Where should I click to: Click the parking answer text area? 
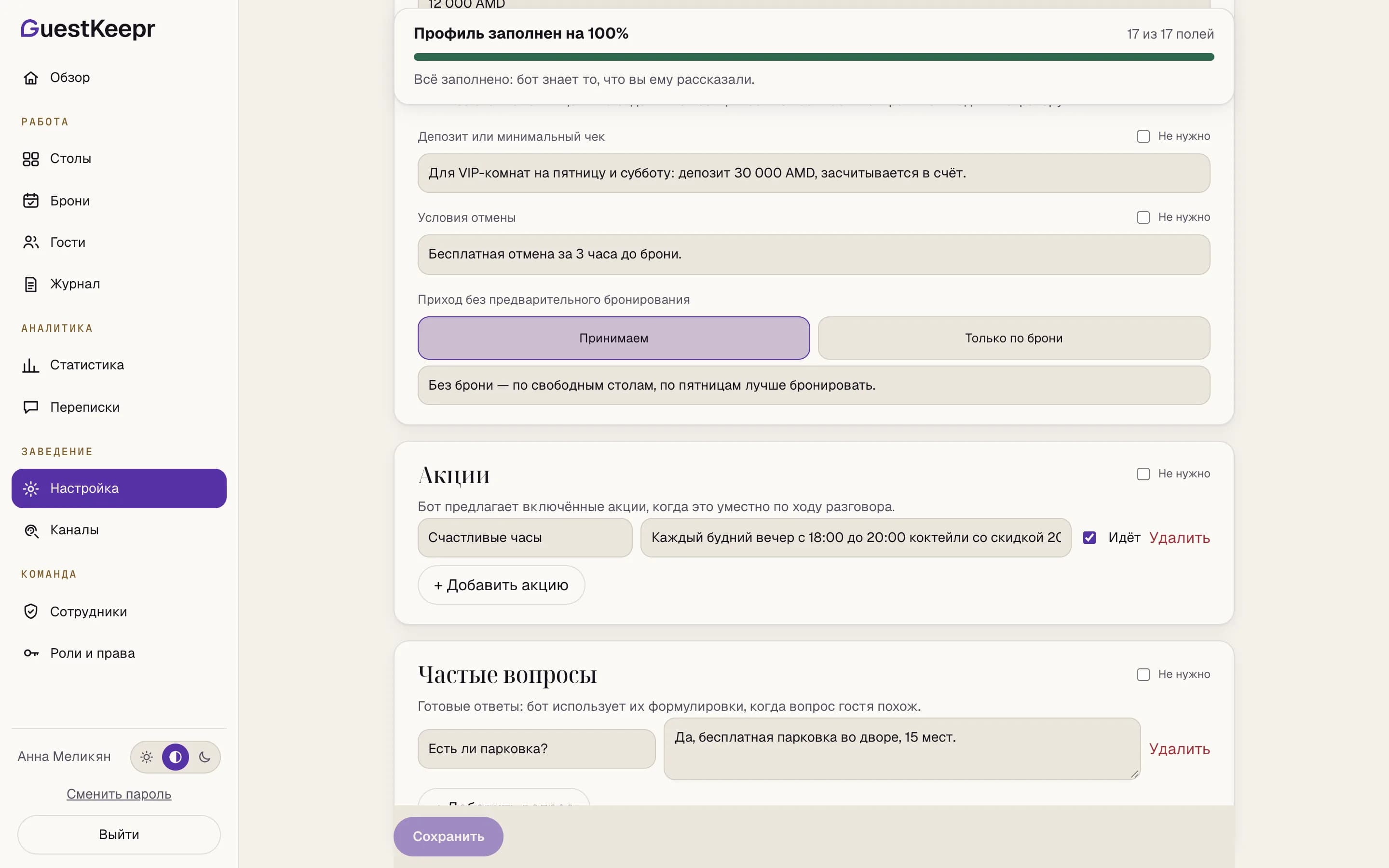pyautogui.click(x=902, y=749)
